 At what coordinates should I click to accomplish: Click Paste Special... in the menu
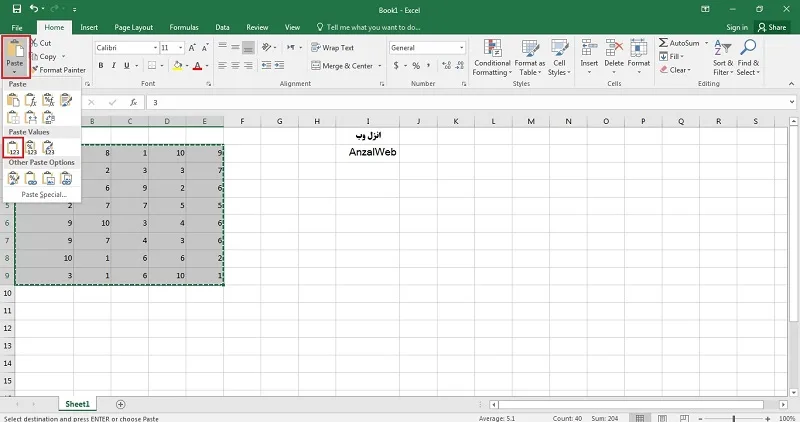click(x=44, y=194)
